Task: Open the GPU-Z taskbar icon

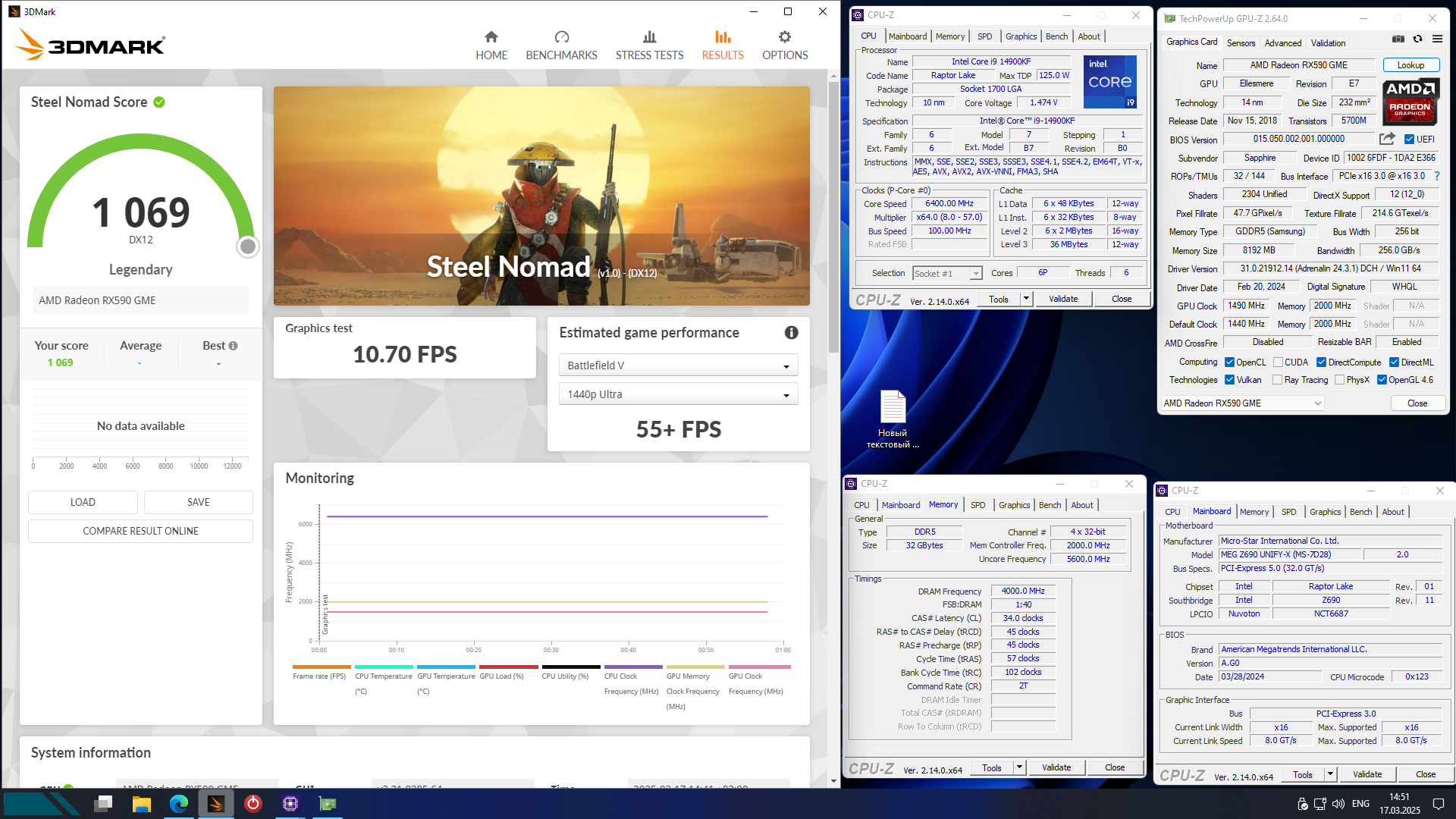Action: tap(328, 804)
